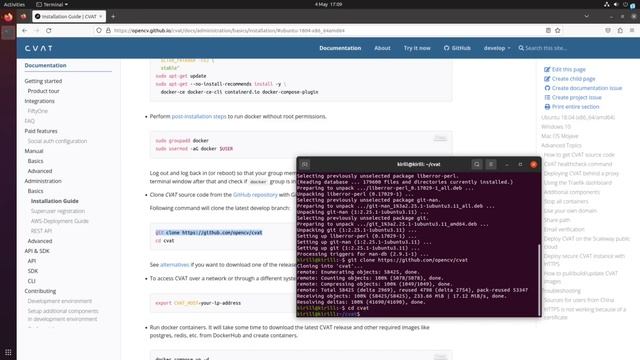This screenshot has height=360, width=640.
Task: Open Product tour in sidebar
Action: [x=43, y=91]
